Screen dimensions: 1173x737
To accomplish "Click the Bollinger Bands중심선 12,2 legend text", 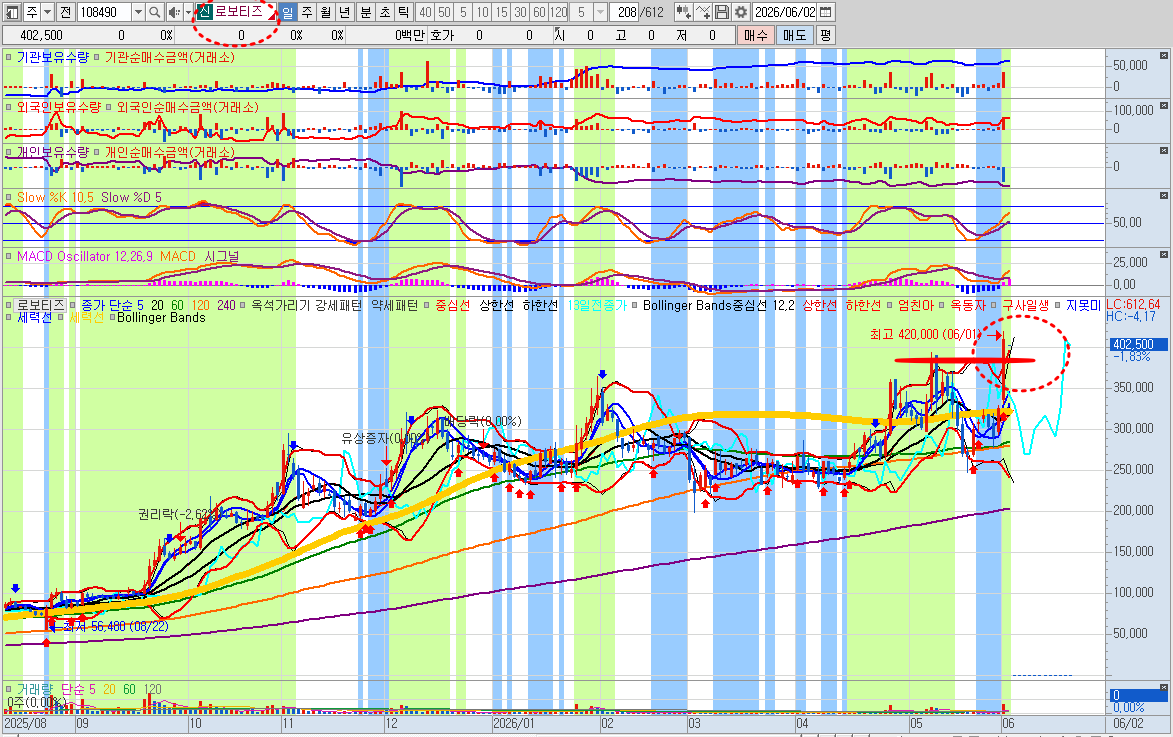I will tap(718, 305).
